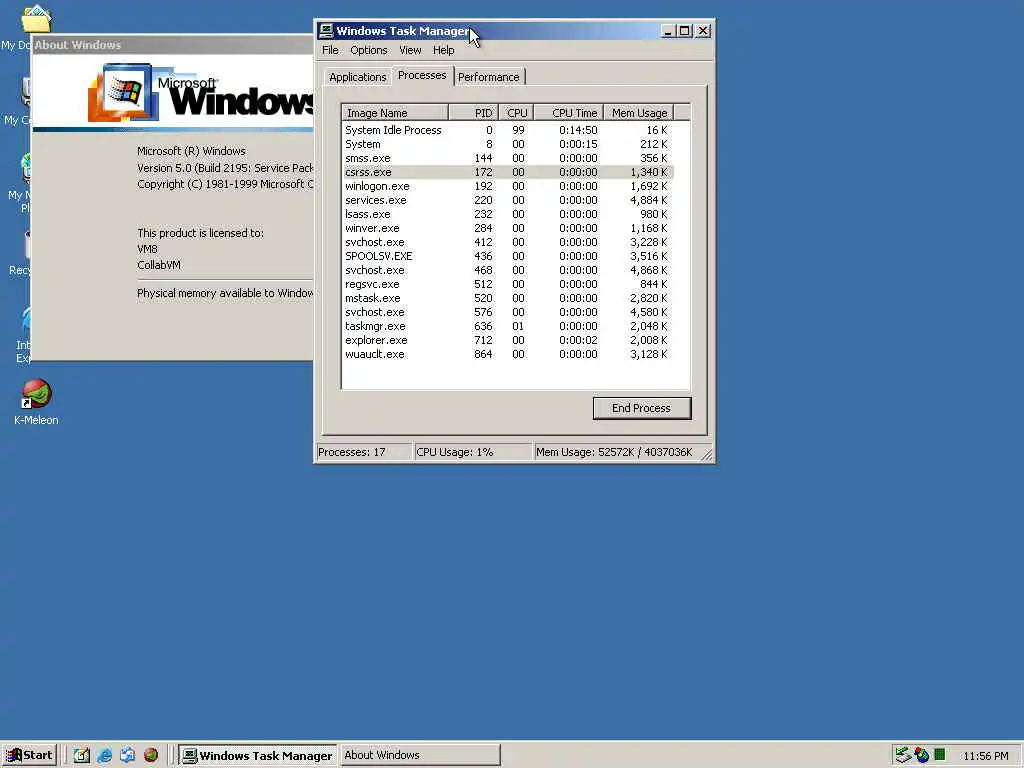This screenshot has width=1024, height=768.
Task: Select lsass.exe process
Action: pos(507,214)
